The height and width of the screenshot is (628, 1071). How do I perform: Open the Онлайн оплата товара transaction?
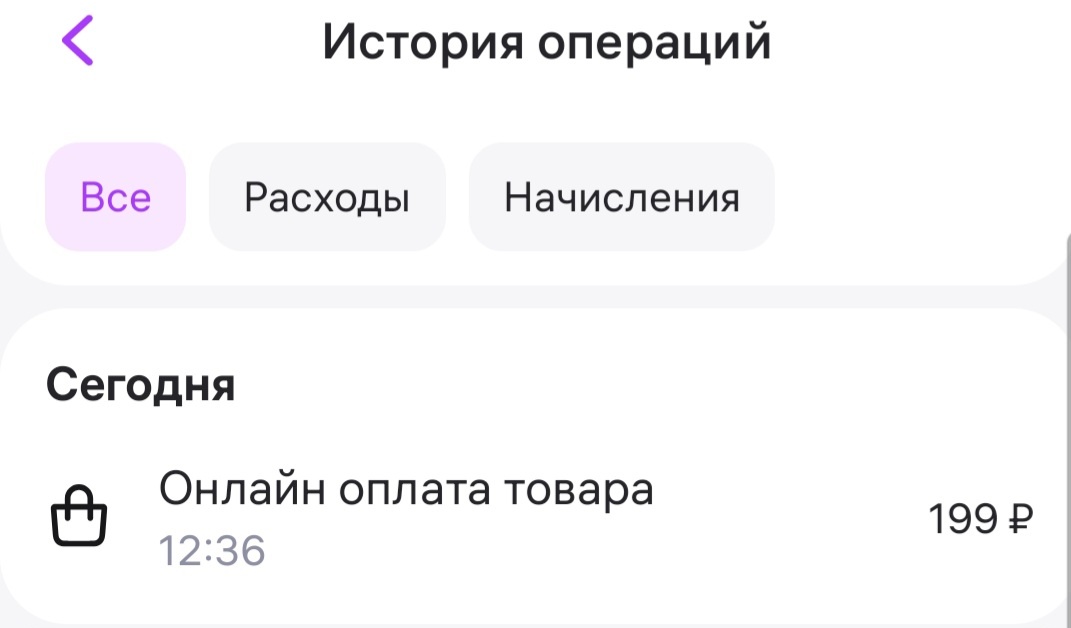tap(407, 490)
